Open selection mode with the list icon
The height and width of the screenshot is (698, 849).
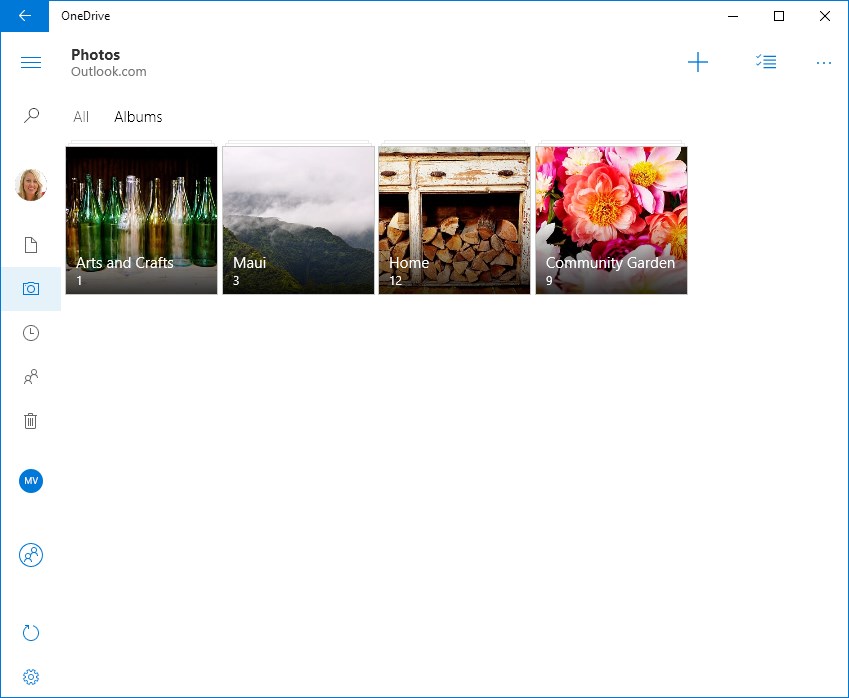pyautogui.click(x=766, y=62)
